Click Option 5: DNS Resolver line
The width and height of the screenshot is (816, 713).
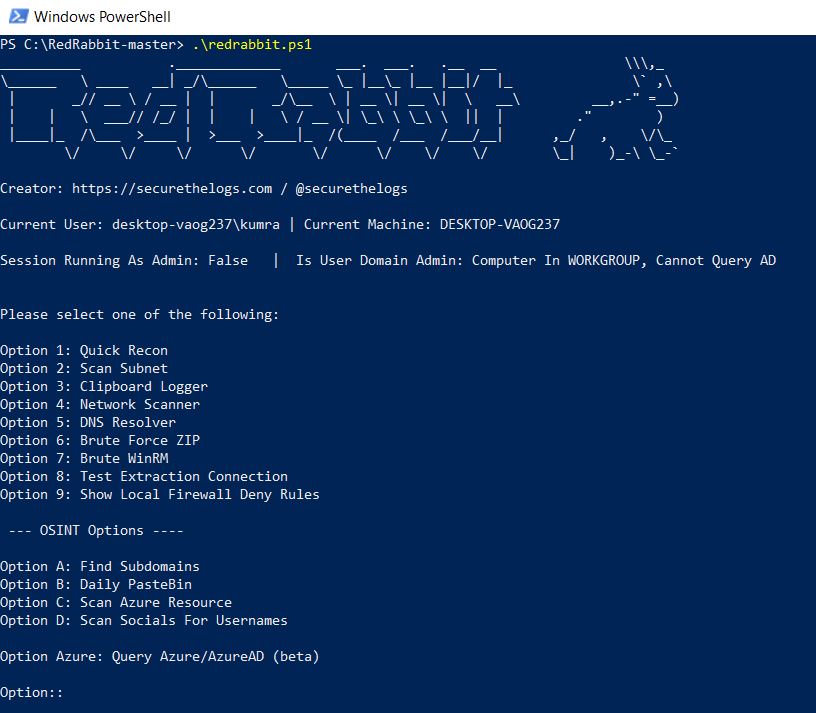(x=88, y=422)
